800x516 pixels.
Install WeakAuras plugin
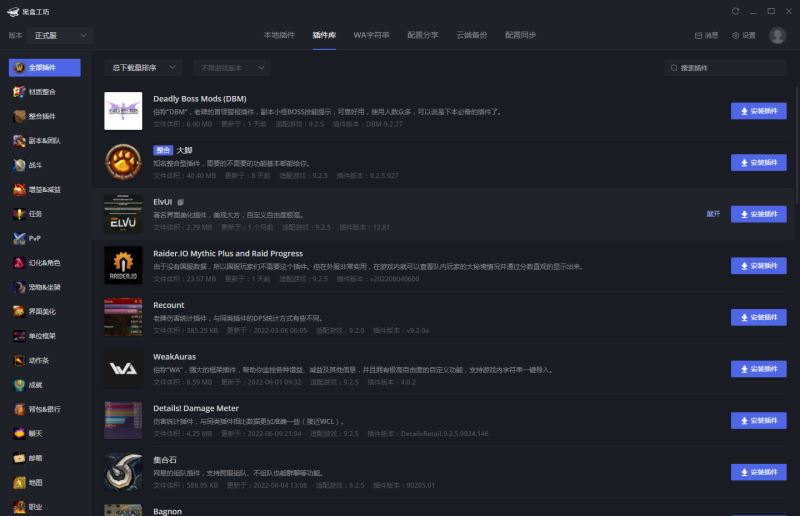[759, 368]
